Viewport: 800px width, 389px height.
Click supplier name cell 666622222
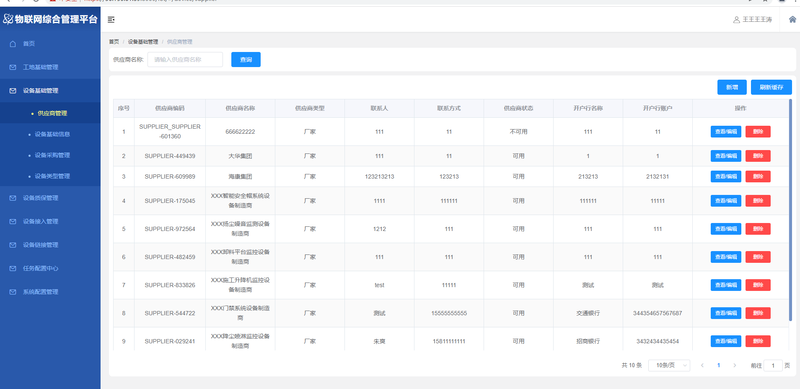[240, 132]
